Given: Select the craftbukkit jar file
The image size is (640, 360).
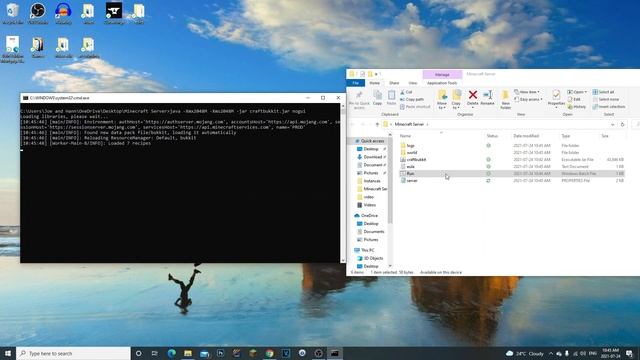Looking at the screenshot, I should [416, 160].
